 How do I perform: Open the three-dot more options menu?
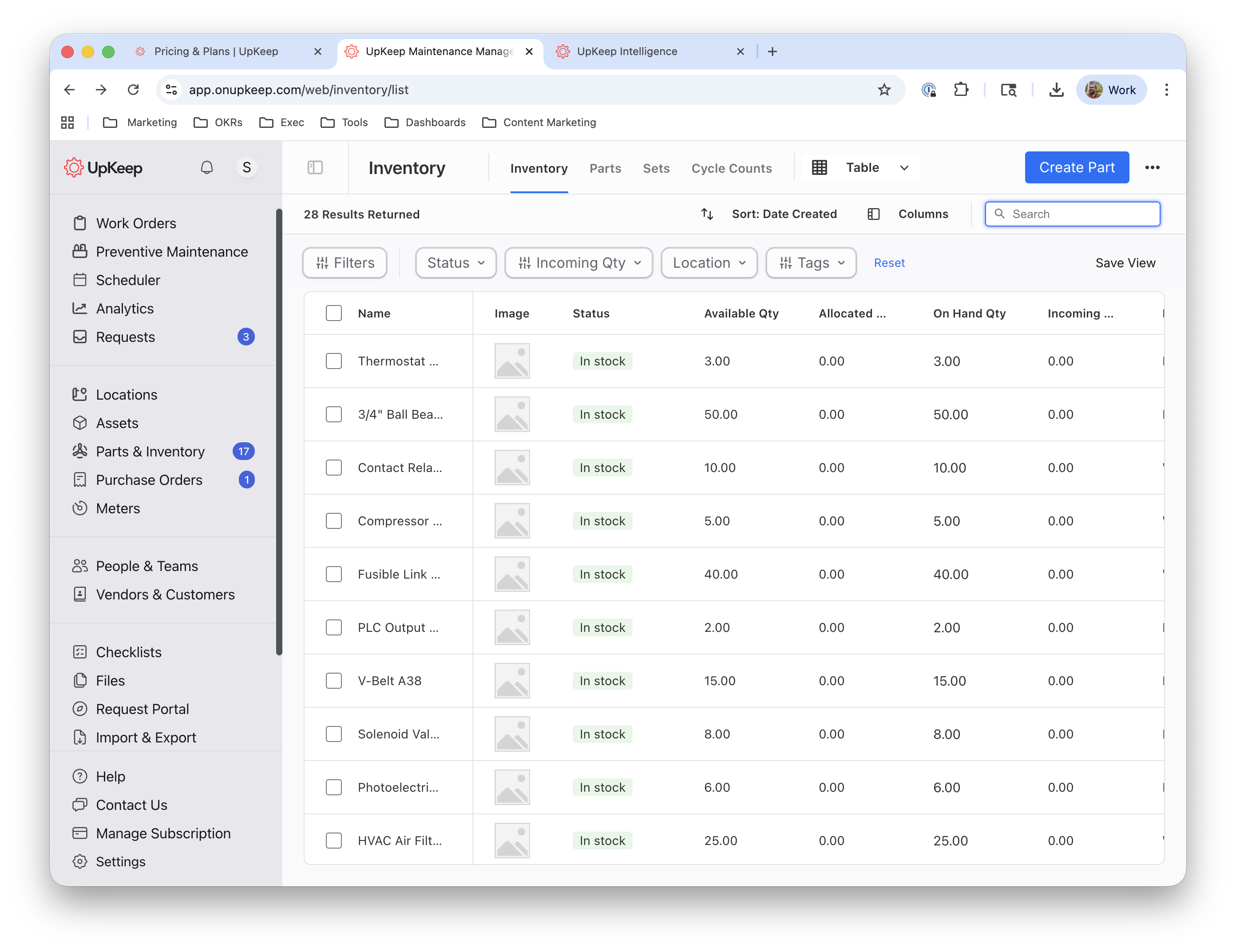[x=1152, y=167]
